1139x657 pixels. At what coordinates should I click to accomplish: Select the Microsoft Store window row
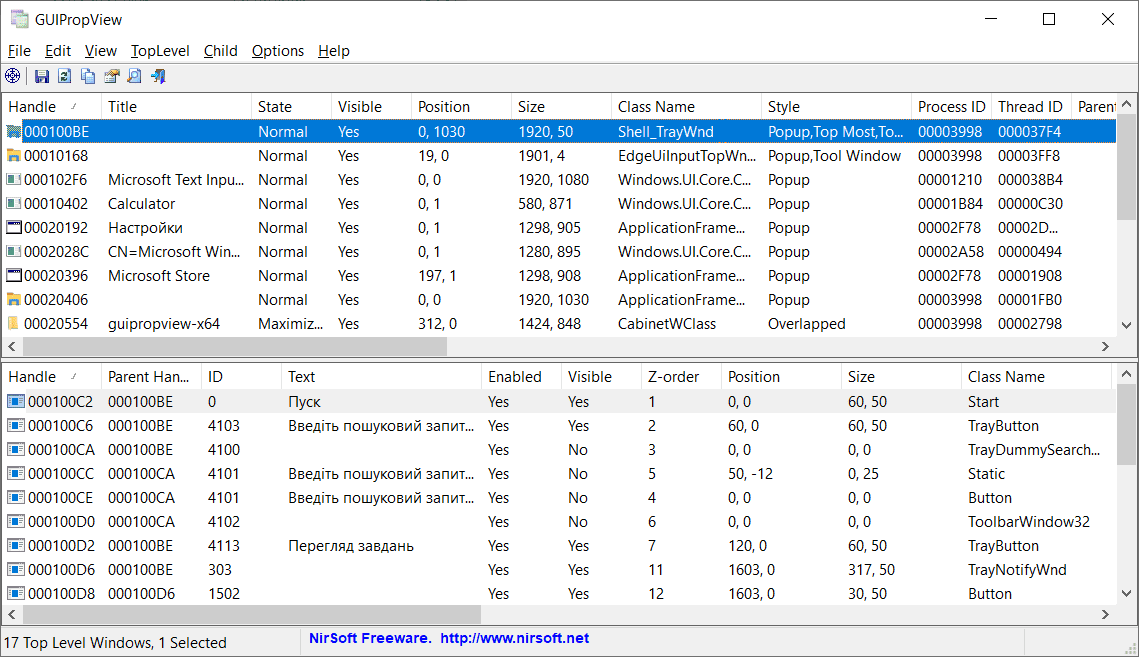158,276
